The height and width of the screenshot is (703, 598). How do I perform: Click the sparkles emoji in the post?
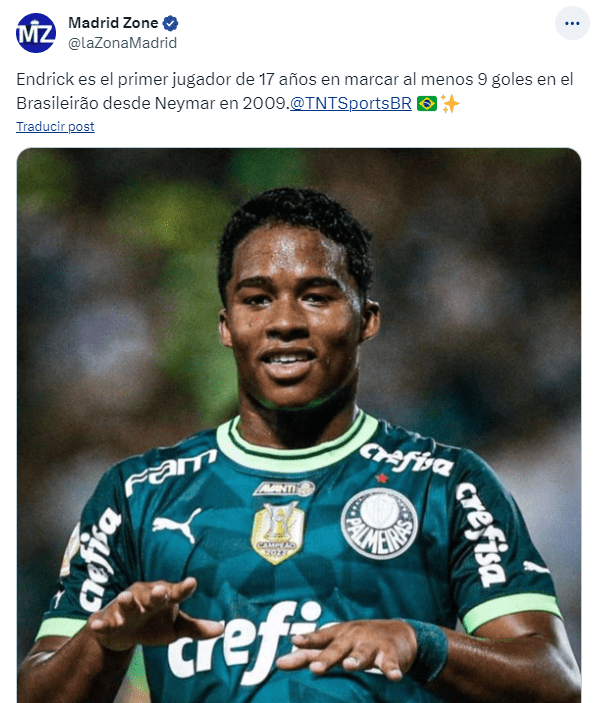pyautogui.click(x=450, y=104)
